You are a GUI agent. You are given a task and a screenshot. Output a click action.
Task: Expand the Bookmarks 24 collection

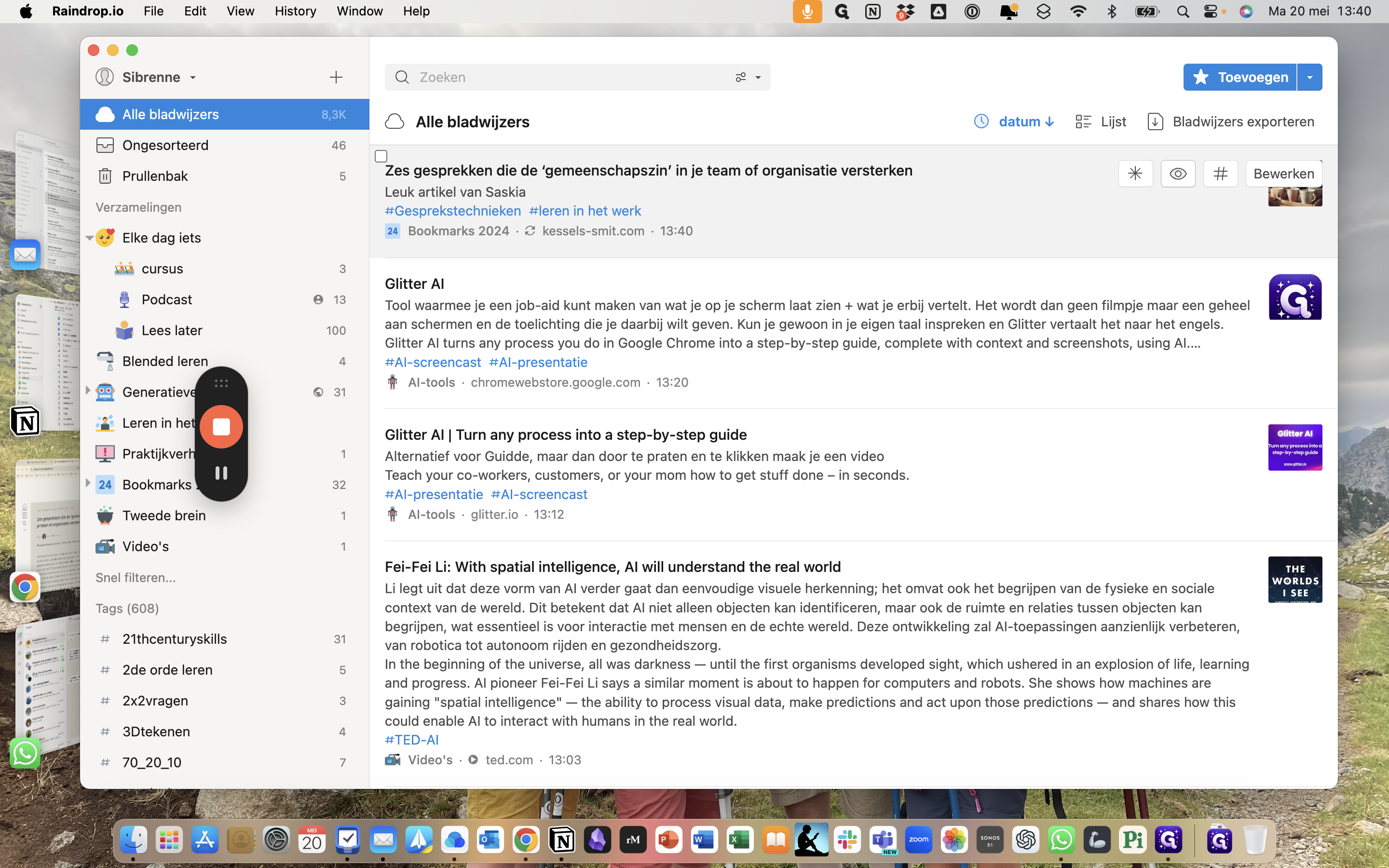click(x=88, y=483)
